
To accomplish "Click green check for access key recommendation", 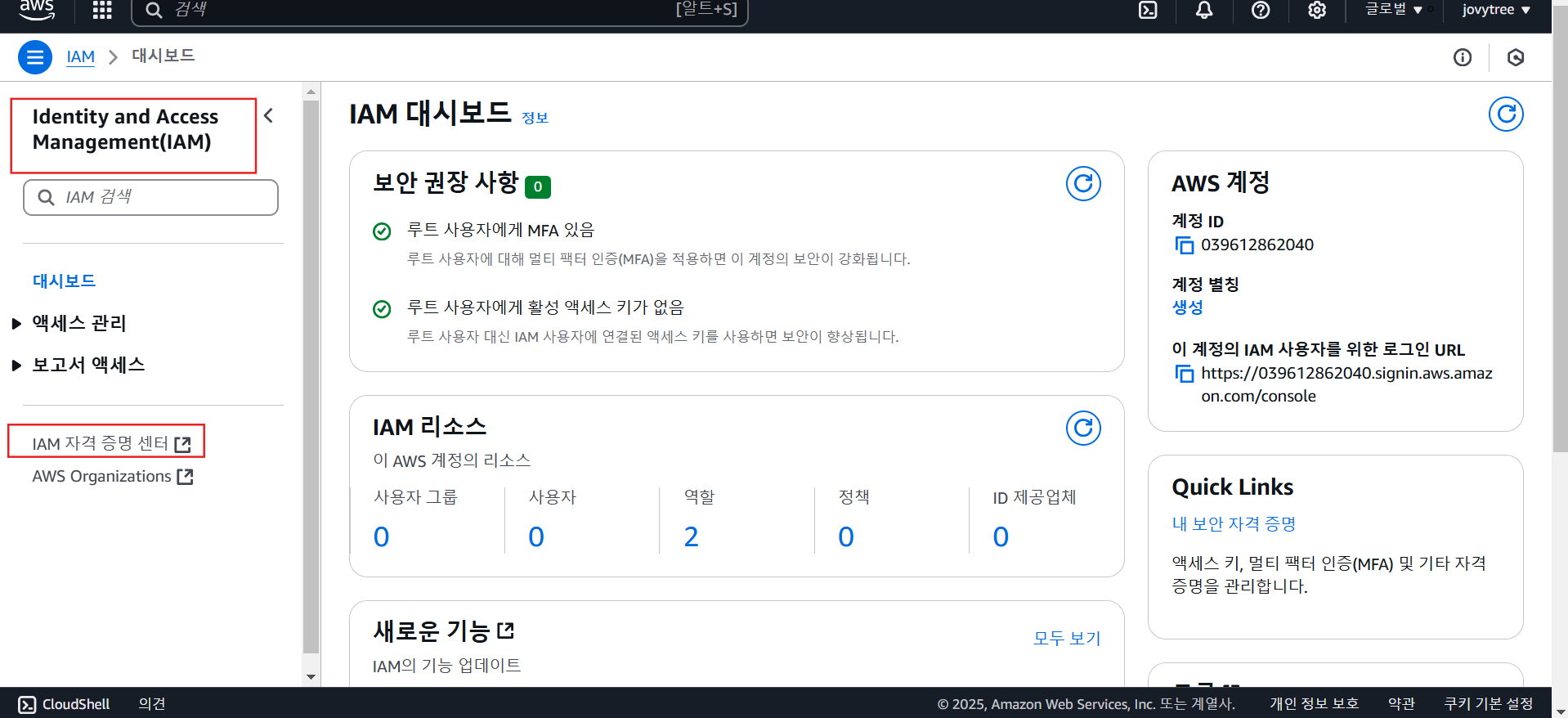I will (x=382, y=309).
